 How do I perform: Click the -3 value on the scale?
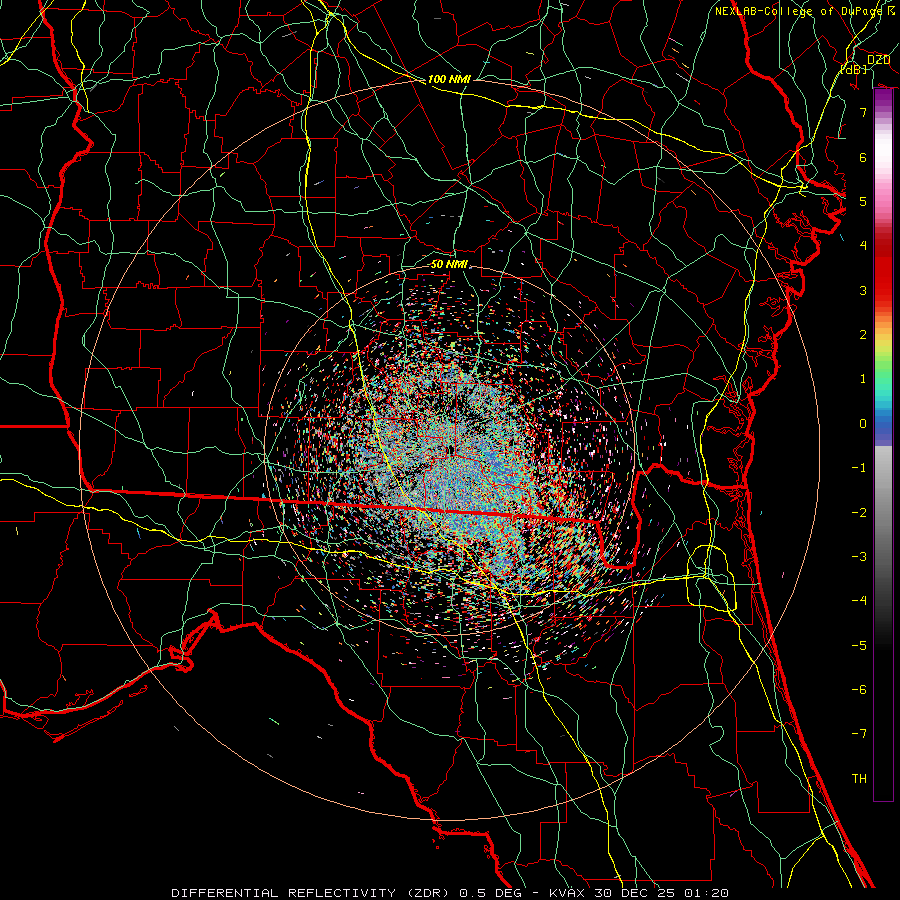click(859, 556)
